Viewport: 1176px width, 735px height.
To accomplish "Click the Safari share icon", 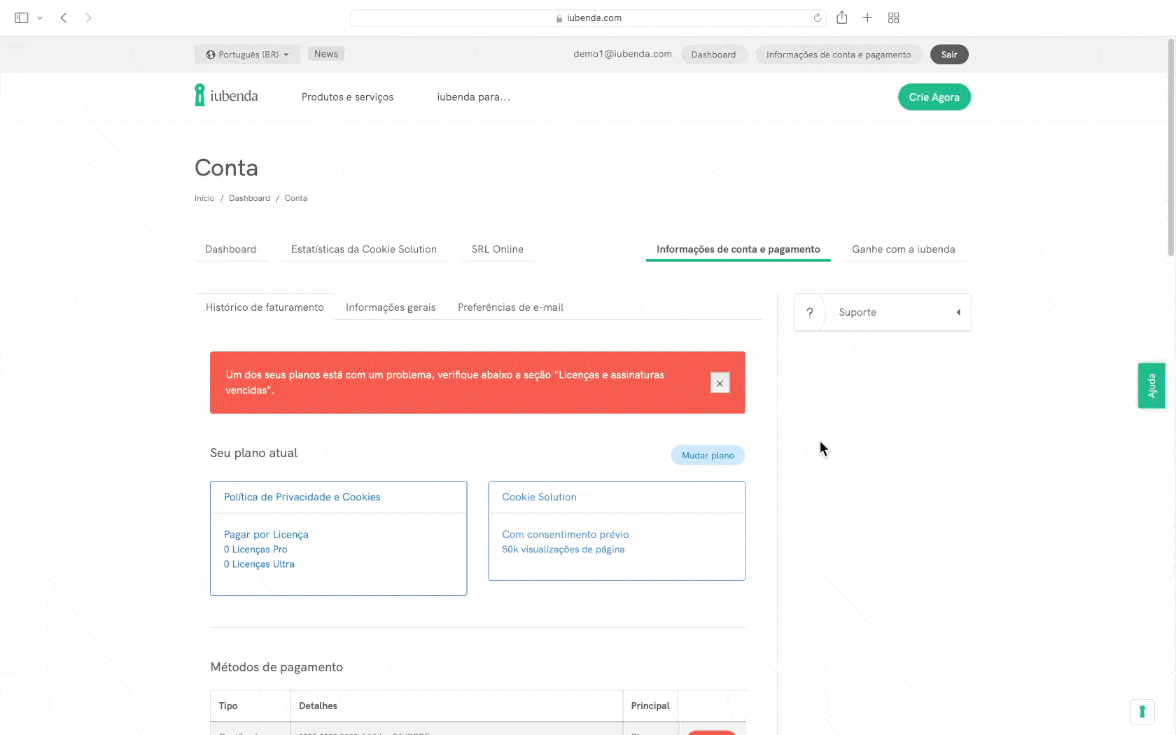I will 842,18.
